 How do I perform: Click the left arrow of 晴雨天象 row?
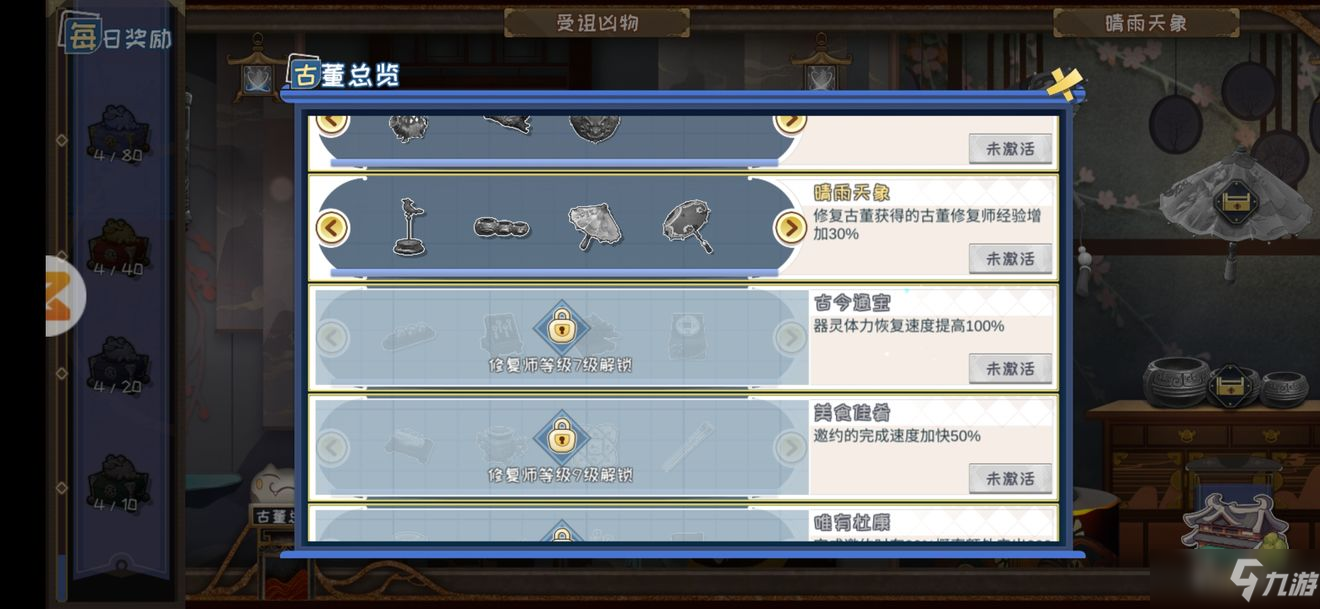pyautogui.click(x=332, y=227)
